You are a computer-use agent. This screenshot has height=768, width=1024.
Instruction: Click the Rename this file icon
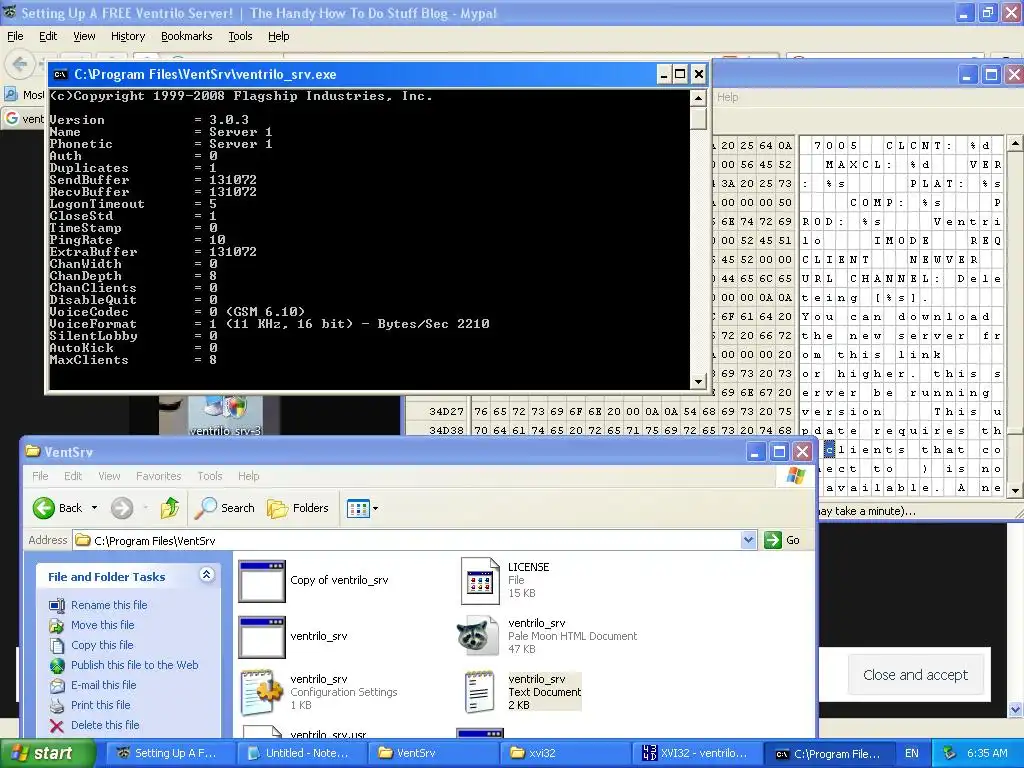(x=57, y=605)
